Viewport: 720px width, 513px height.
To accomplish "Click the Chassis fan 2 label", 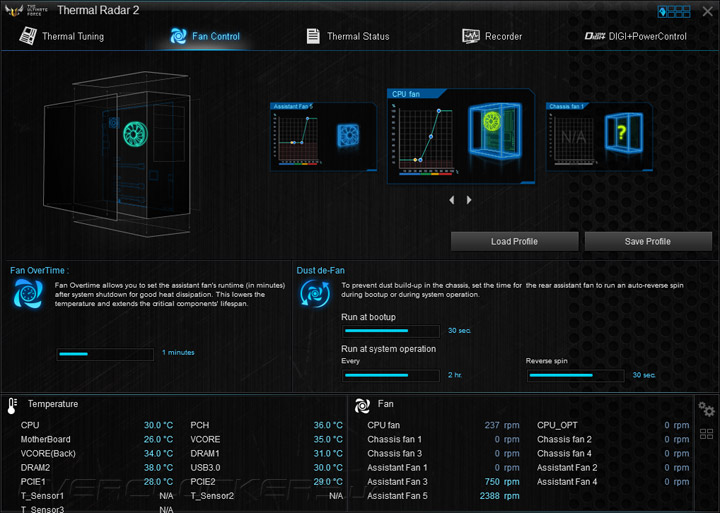I will 564,440.
